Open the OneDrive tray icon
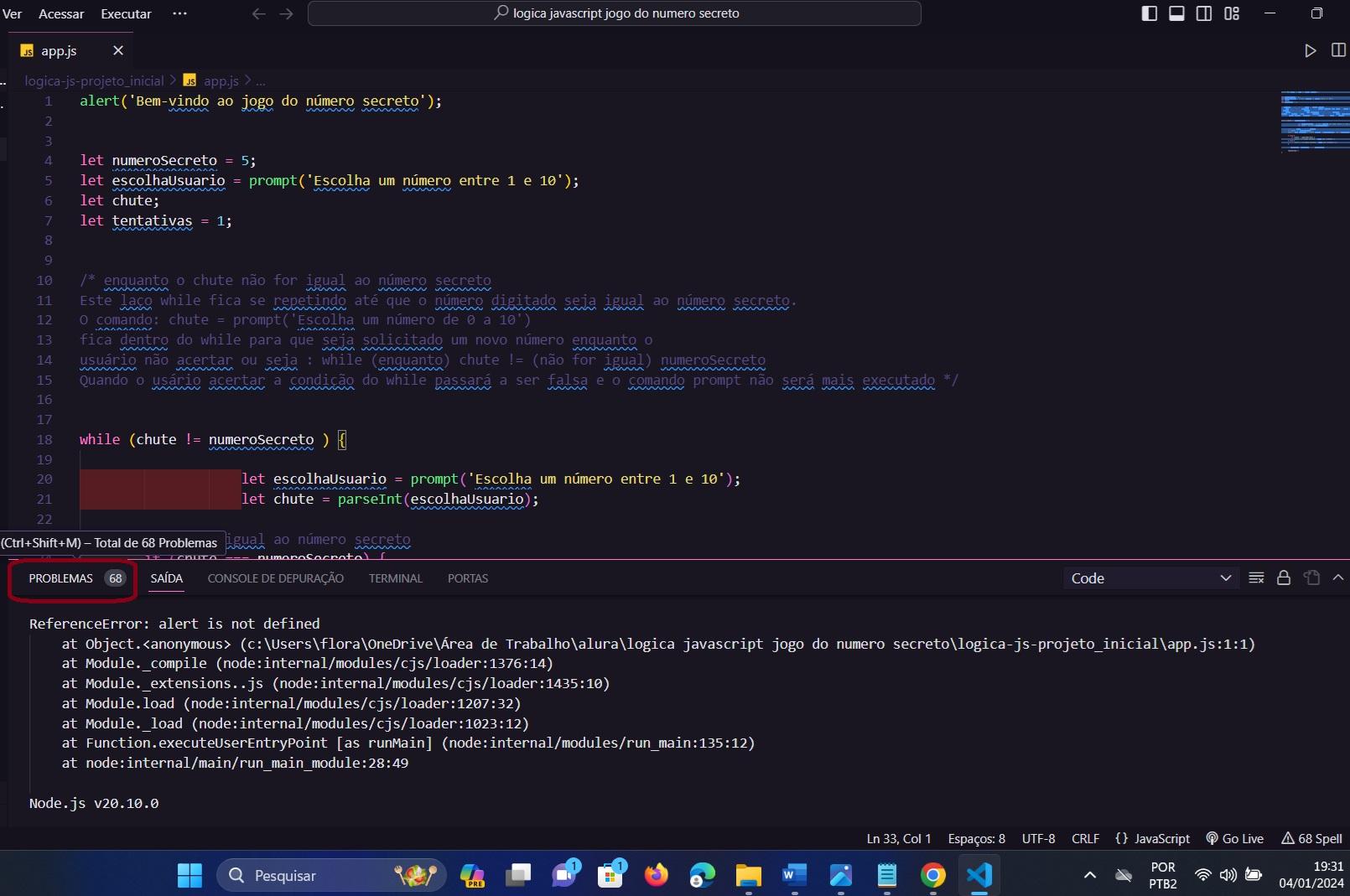This screenshot has height=896, width=1350. (1124, 876)
